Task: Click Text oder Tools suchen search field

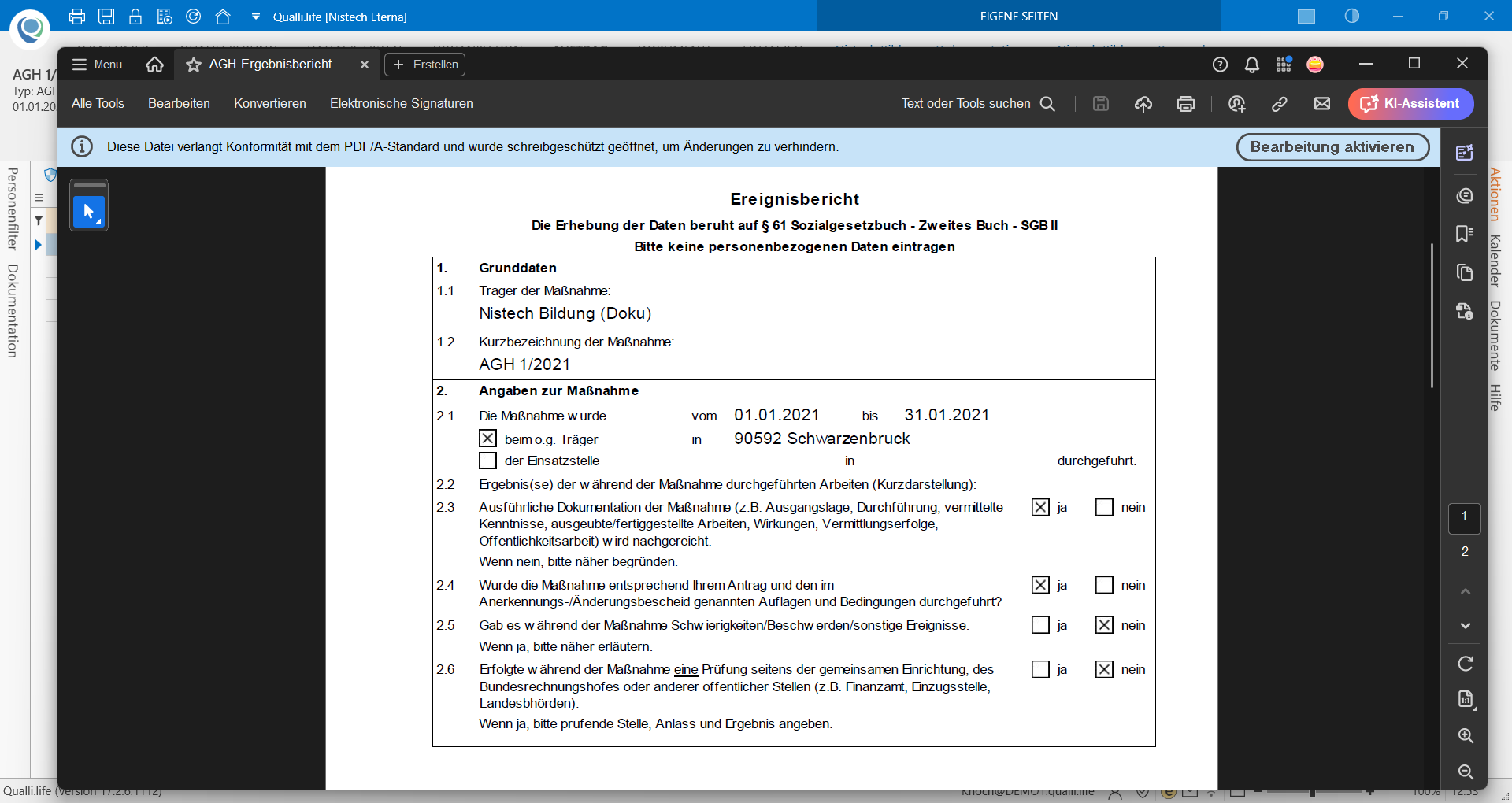Action: tap(978, 103)
